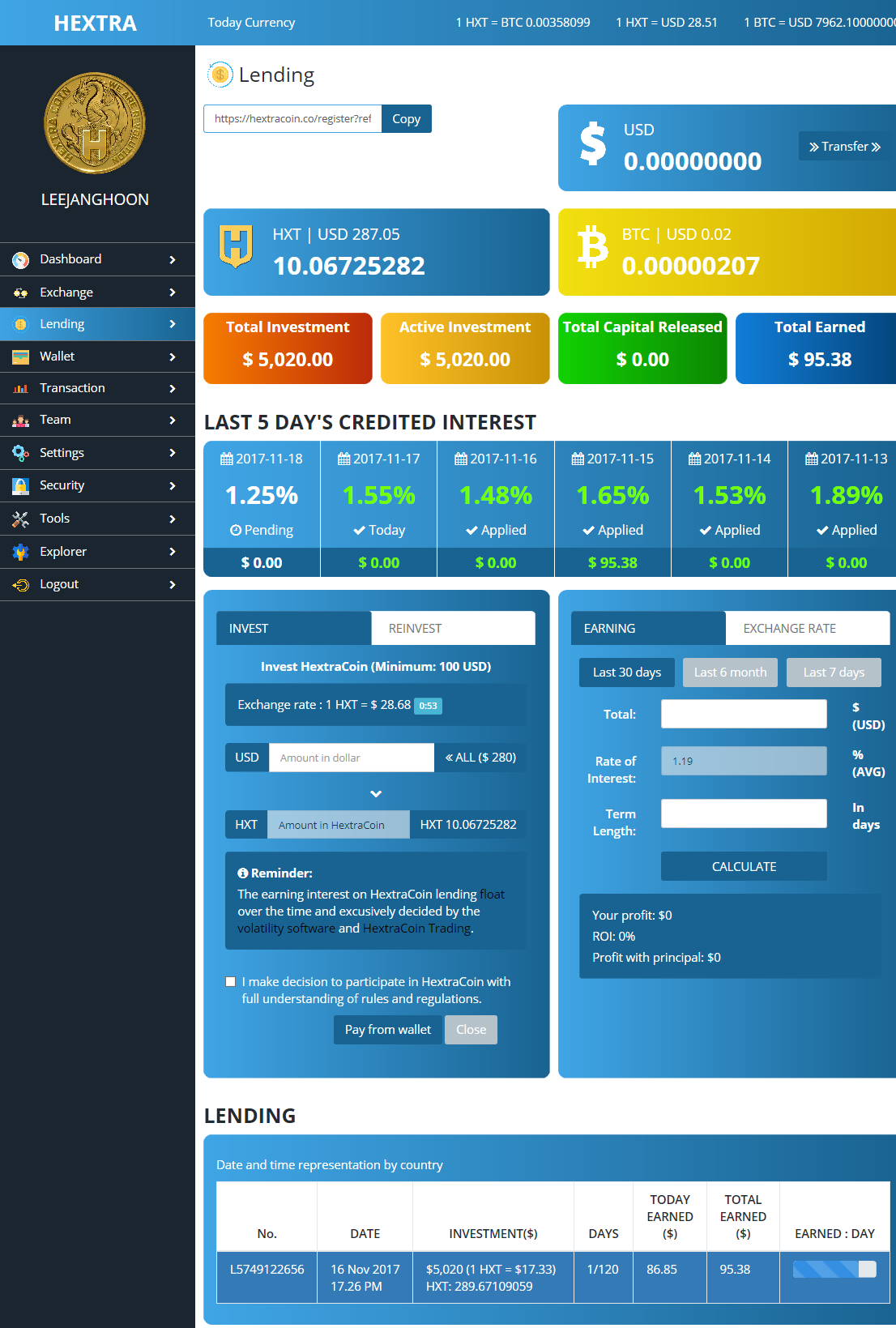Expand the Wallet menu arrow
Image resolution: width=896 pixels, height=1328 pixels.
(x=173, y=357)
